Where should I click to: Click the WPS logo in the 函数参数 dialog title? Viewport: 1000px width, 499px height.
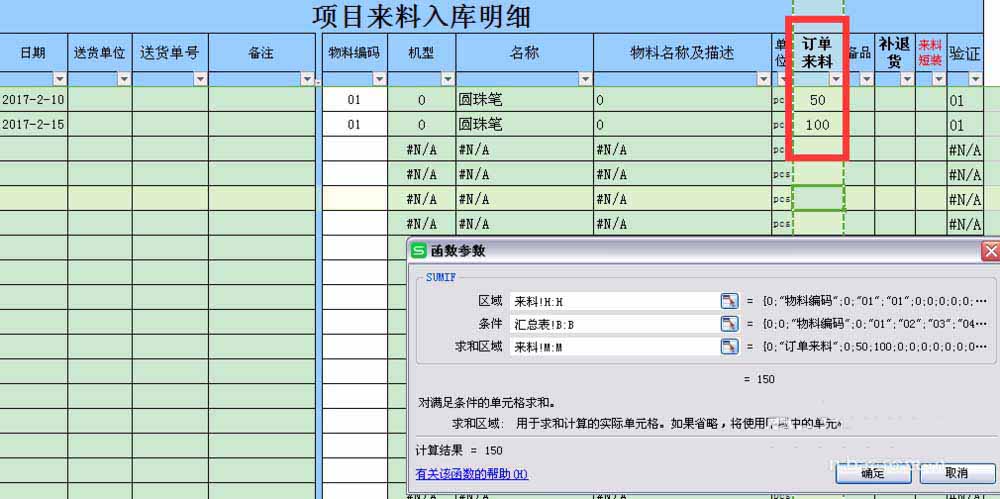tap(420, 250)
